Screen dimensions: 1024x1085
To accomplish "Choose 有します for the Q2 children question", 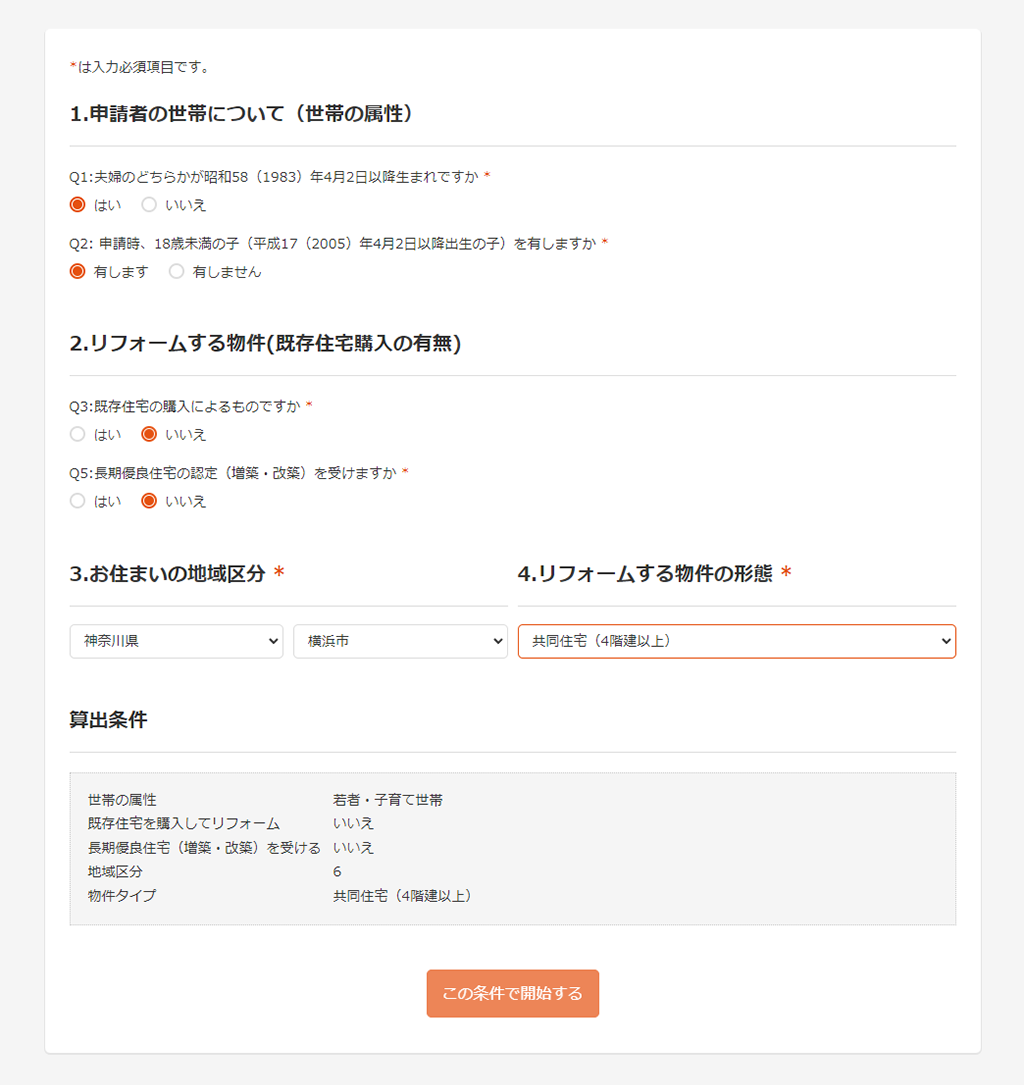I will [77, 270].
